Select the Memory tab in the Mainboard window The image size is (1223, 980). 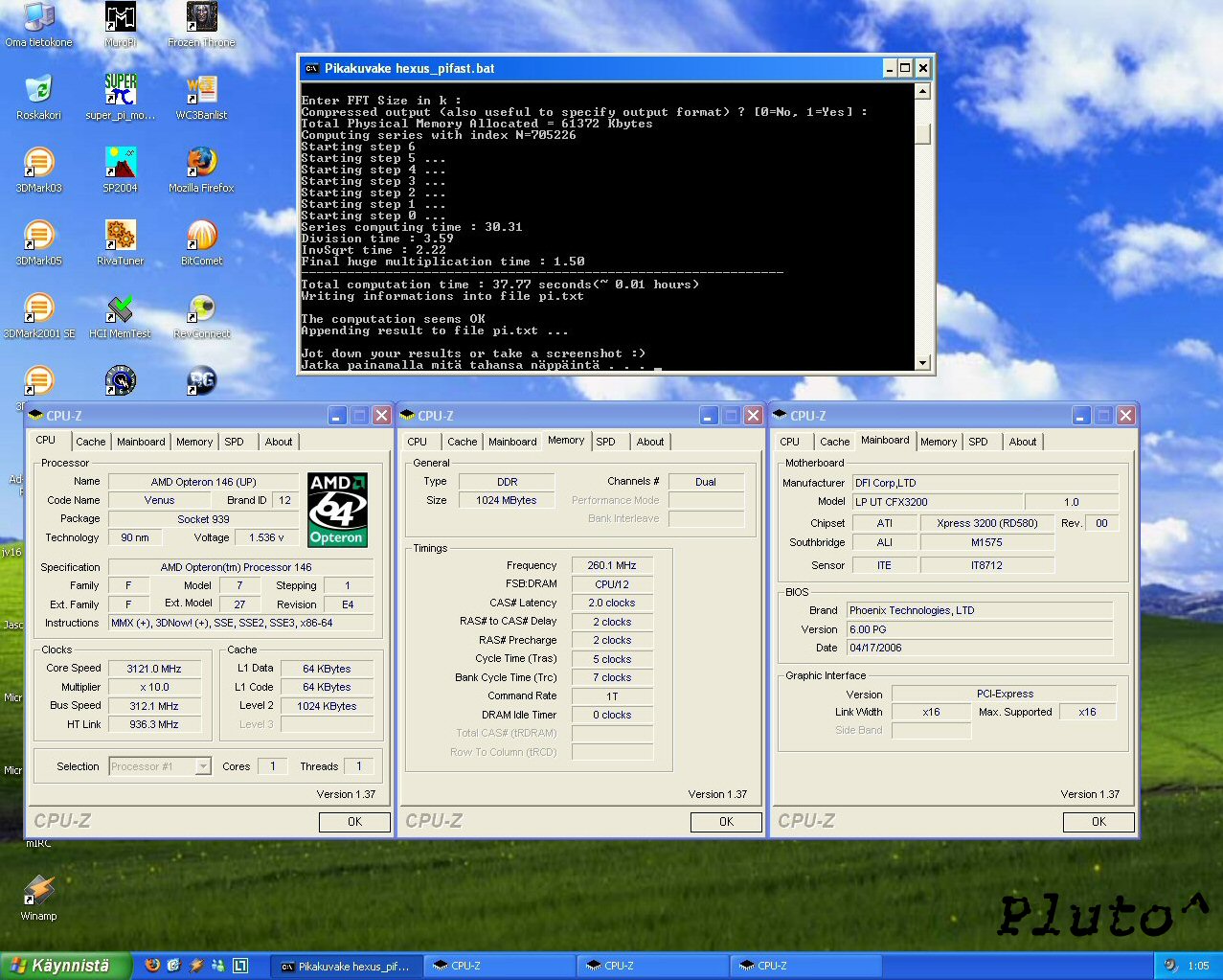tap(939, 442)
